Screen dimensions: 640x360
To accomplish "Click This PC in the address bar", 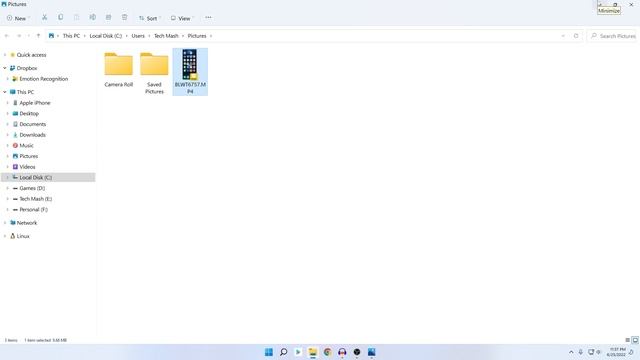I will (x=71, y=36).
